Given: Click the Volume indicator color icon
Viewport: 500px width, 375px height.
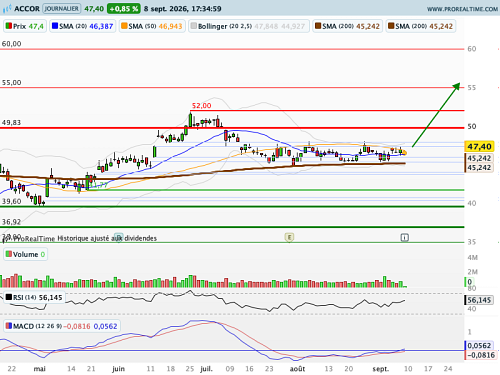Looking at the screenshot, I should (x=9, y=254).
